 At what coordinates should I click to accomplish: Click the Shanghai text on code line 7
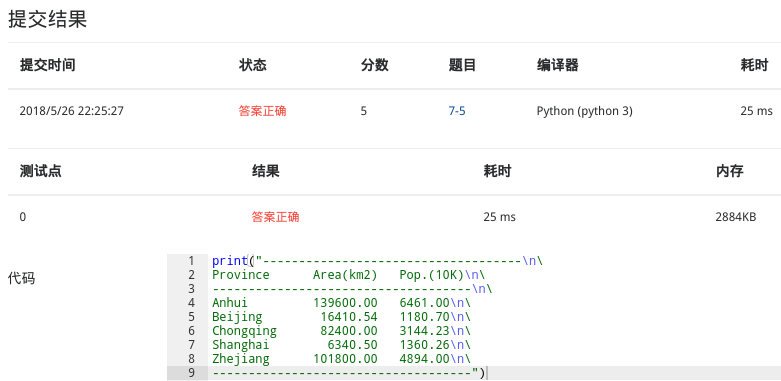(241, 345)
